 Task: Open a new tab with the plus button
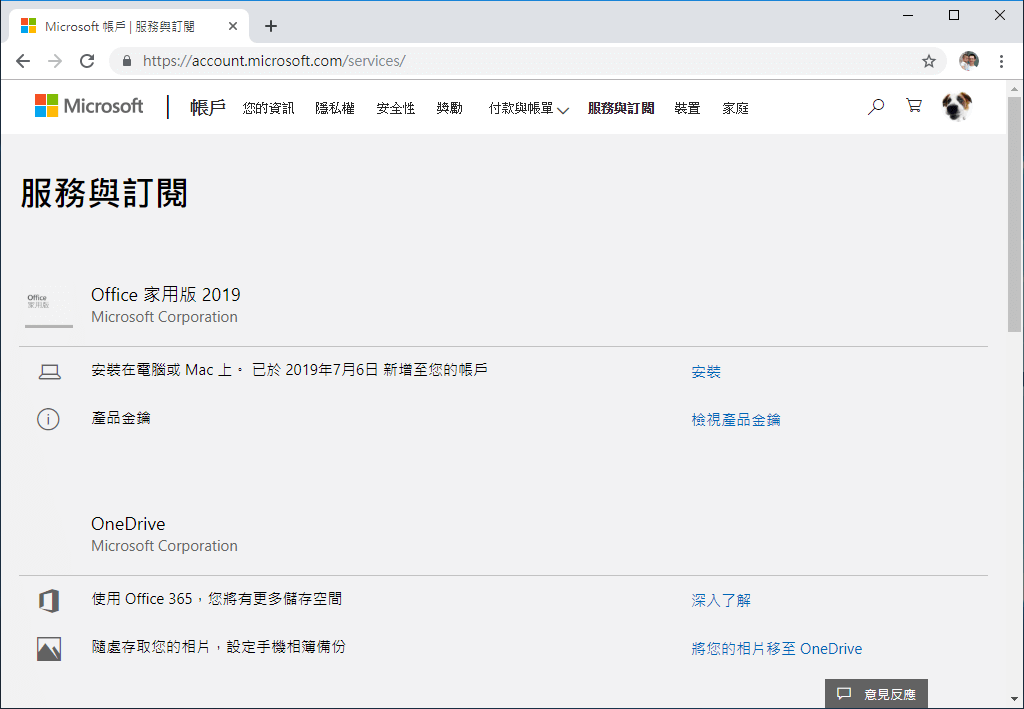click(x=271, y=26)
